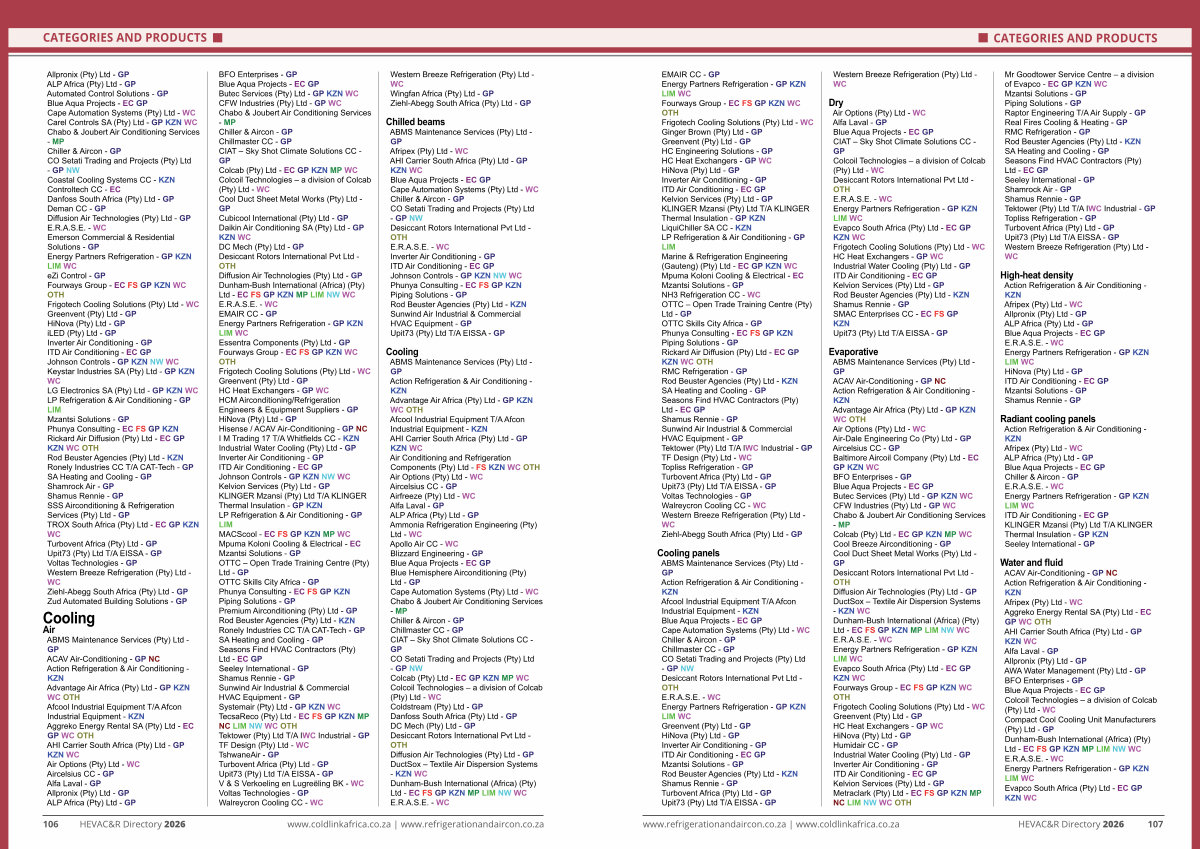The height and width of the screenshot is (849, 1200).
Task: Jump to the "Chilled beams" heading
Action: (x=415, y=122)
